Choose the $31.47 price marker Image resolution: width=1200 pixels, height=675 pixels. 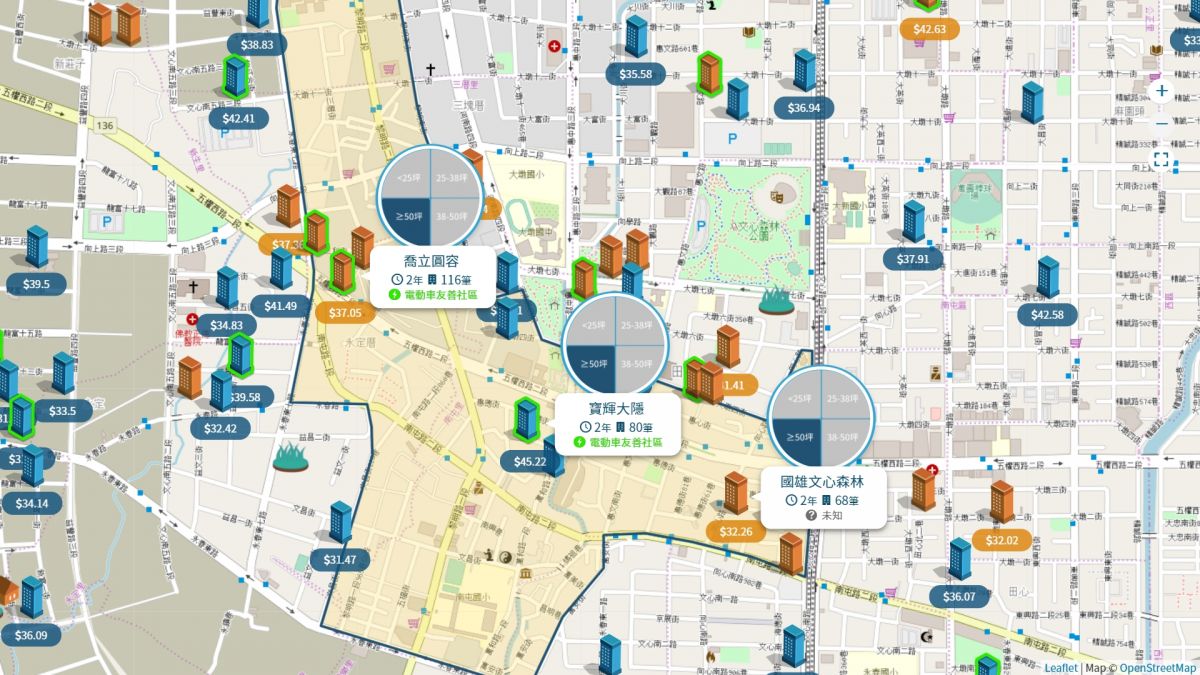pos(340,560)
